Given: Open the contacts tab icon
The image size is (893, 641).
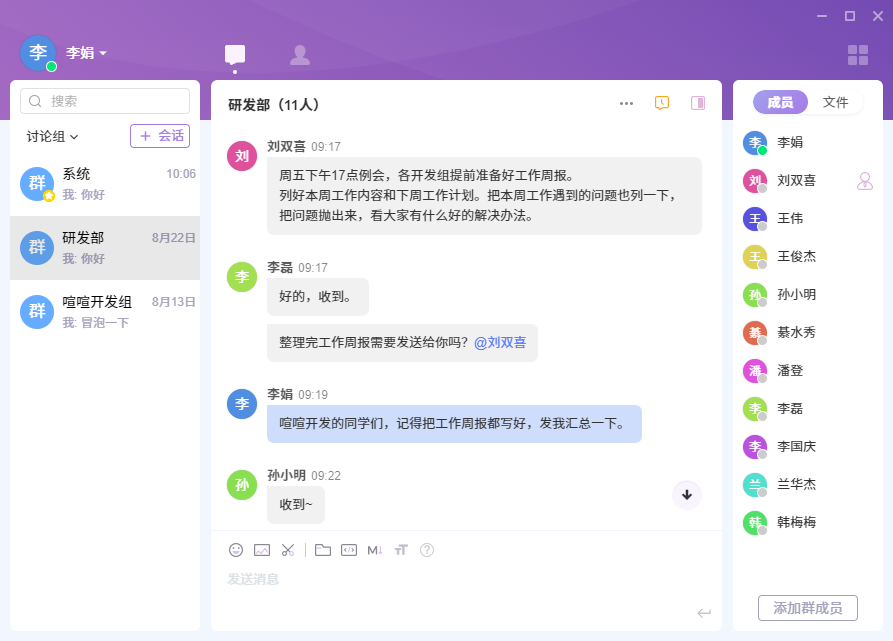Looking at the screenshot, I should click(300, 55).
